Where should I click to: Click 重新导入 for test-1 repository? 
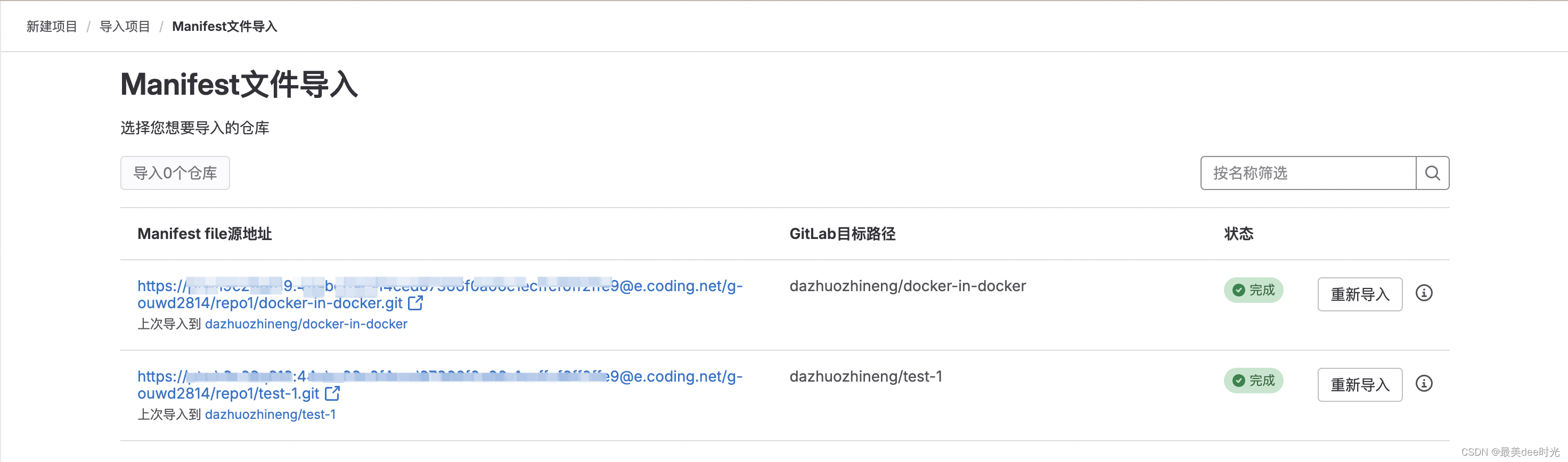(1360, 385)
